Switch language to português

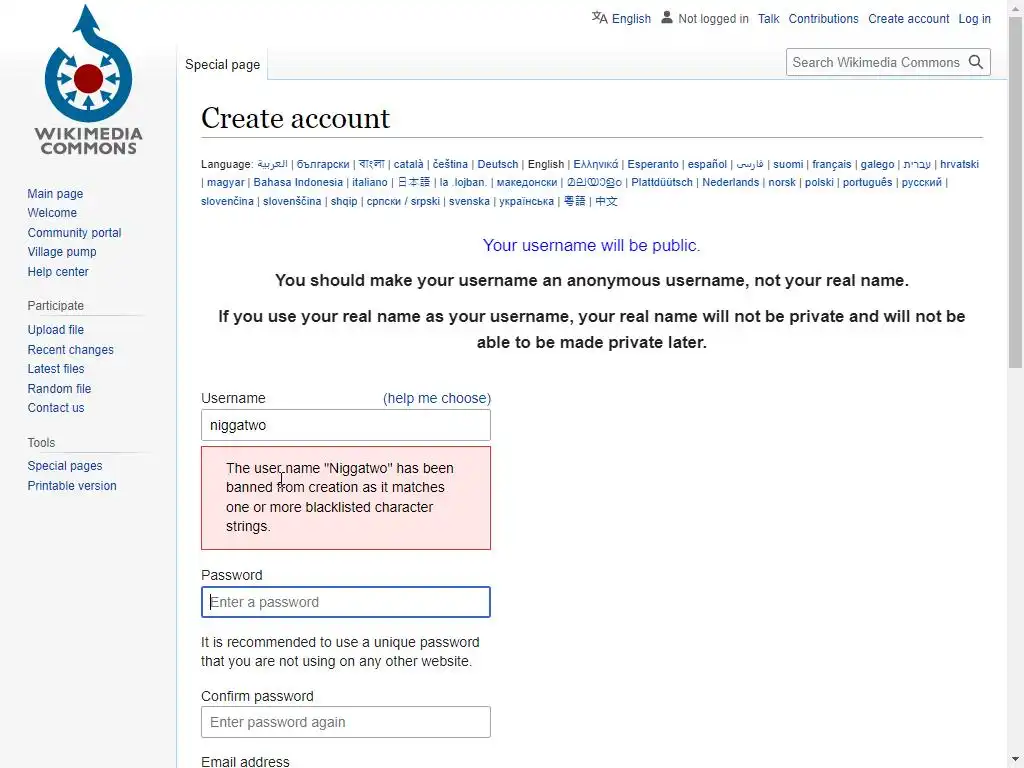click(867, 182)
